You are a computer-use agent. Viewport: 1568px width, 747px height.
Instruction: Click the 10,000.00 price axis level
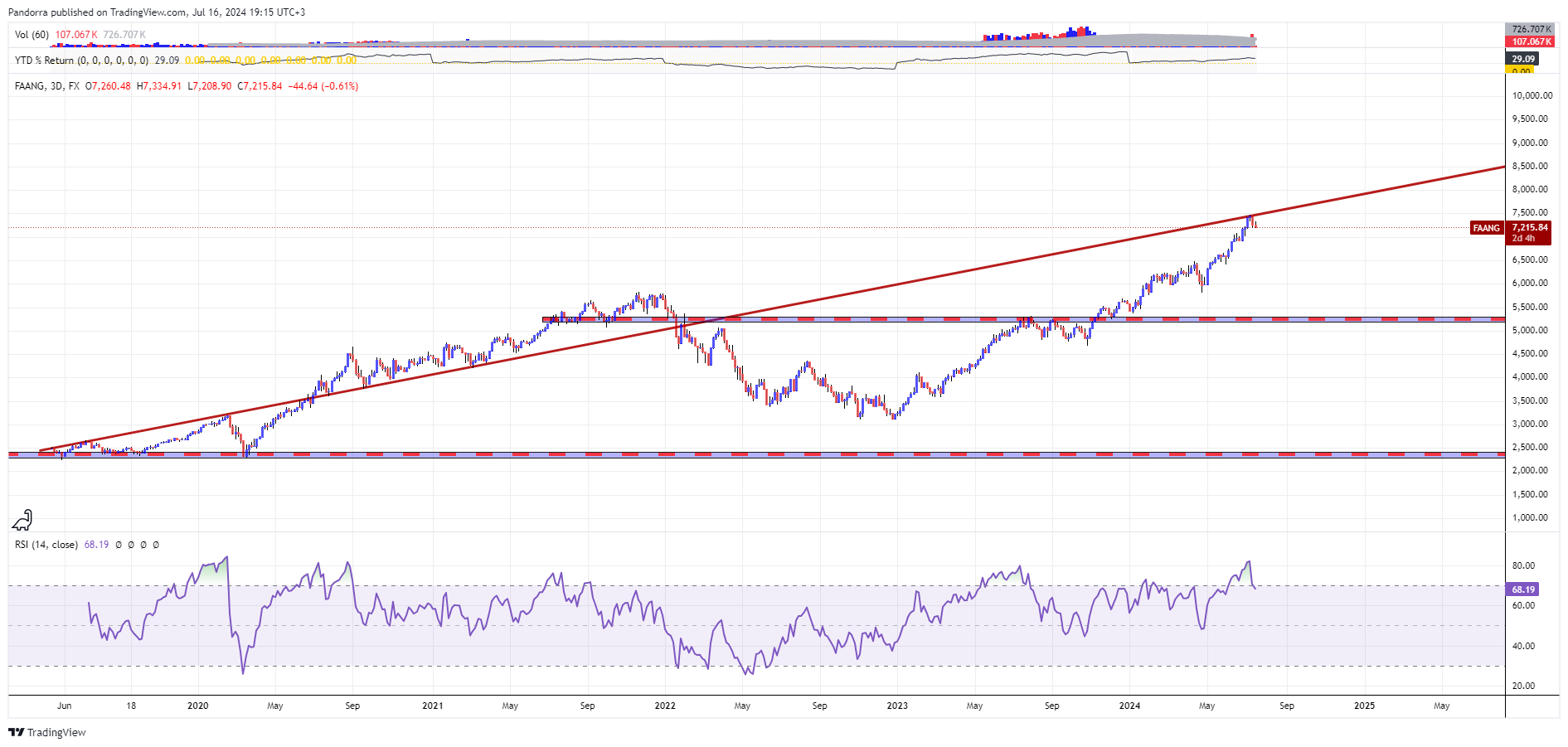pyautogui.click(x=1532, y=95)
